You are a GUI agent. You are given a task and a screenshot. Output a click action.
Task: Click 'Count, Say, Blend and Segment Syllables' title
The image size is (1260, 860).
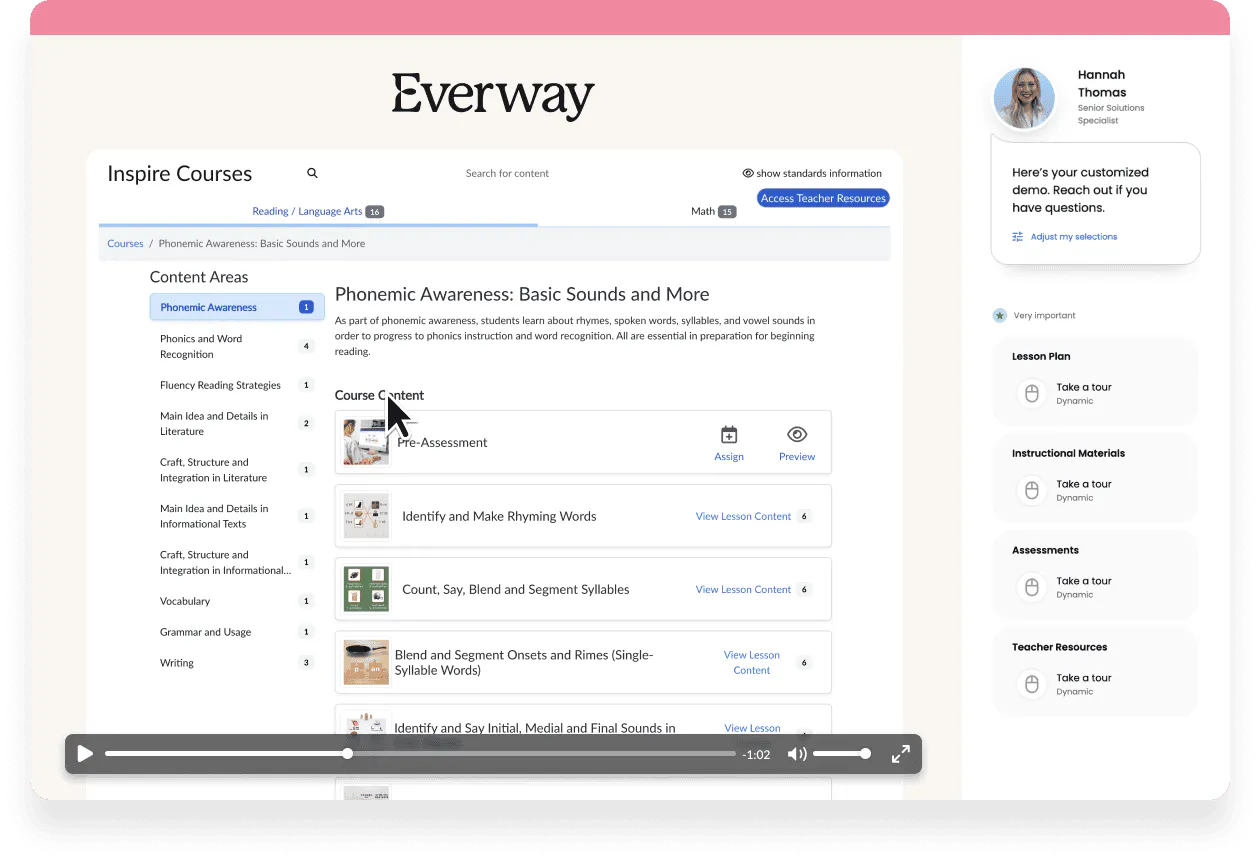516,589
